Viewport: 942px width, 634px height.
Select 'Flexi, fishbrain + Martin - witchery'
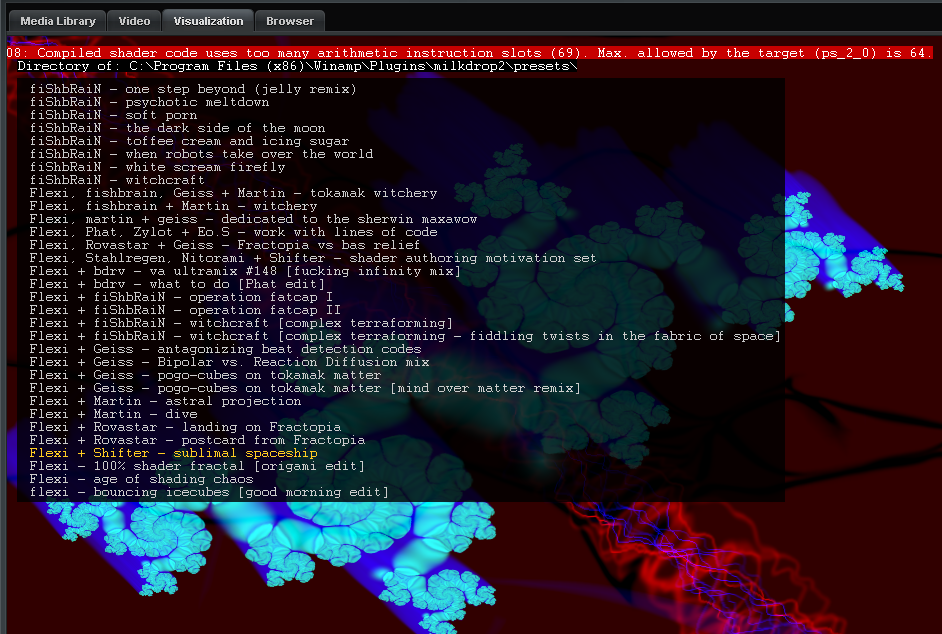click(x=173, y=206)
